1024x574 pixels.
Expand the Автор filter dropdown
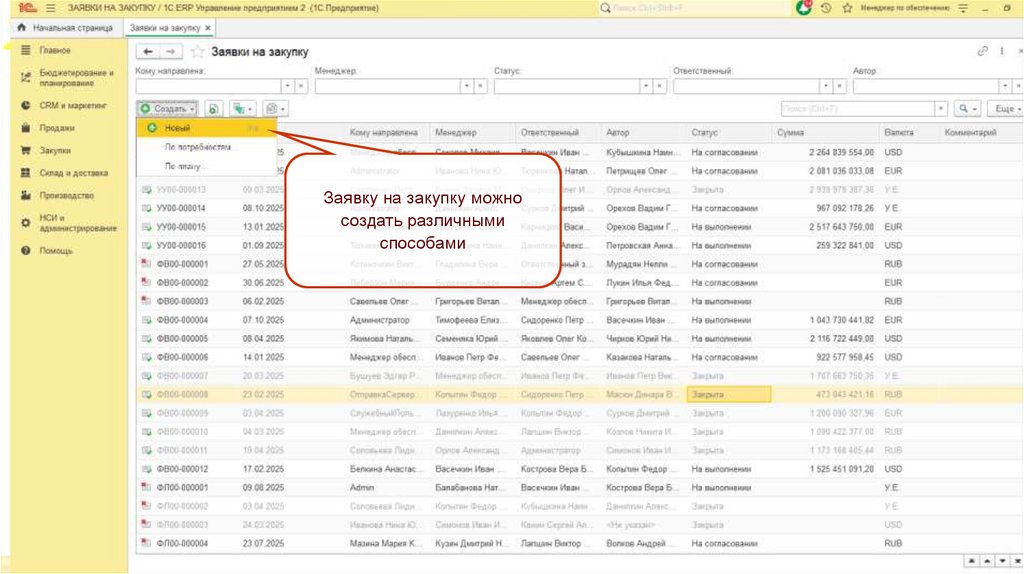[1005, 86]
